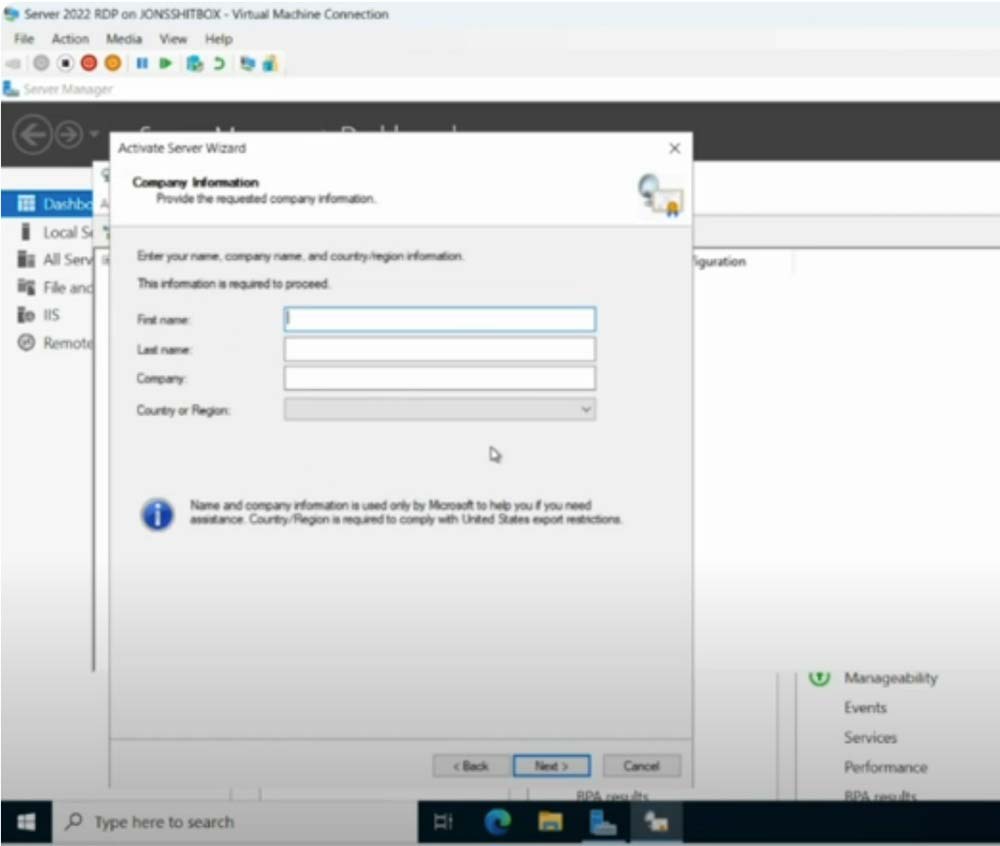Click into the Company text field
The image size is (1000, 846).
[x=439, y=379]
